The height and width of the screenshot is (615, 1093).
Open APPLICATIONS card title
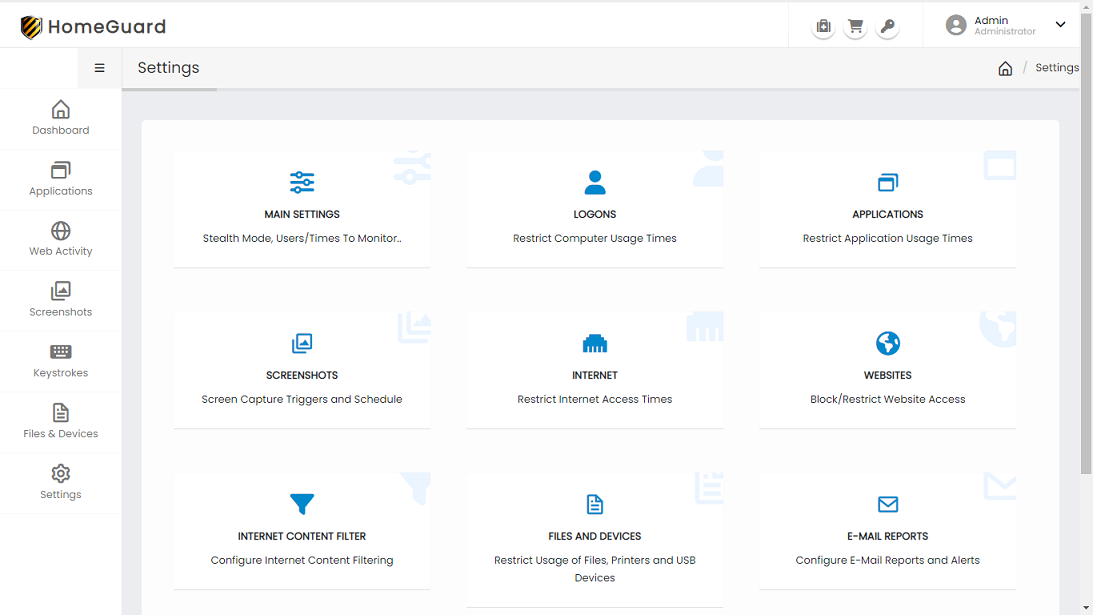coord(887,215)
